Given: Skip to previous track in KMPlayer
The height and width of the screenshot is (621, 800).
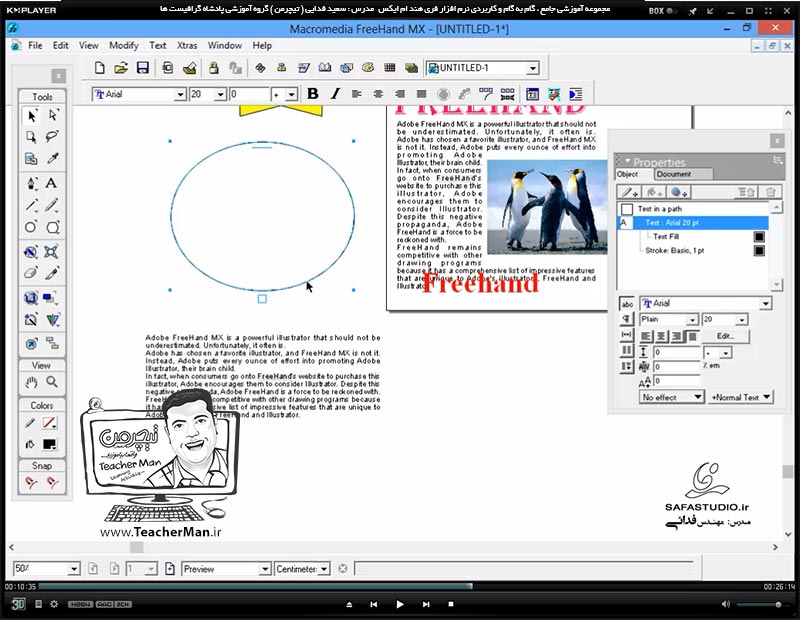Looking at the screenshot, I should 373,604.
